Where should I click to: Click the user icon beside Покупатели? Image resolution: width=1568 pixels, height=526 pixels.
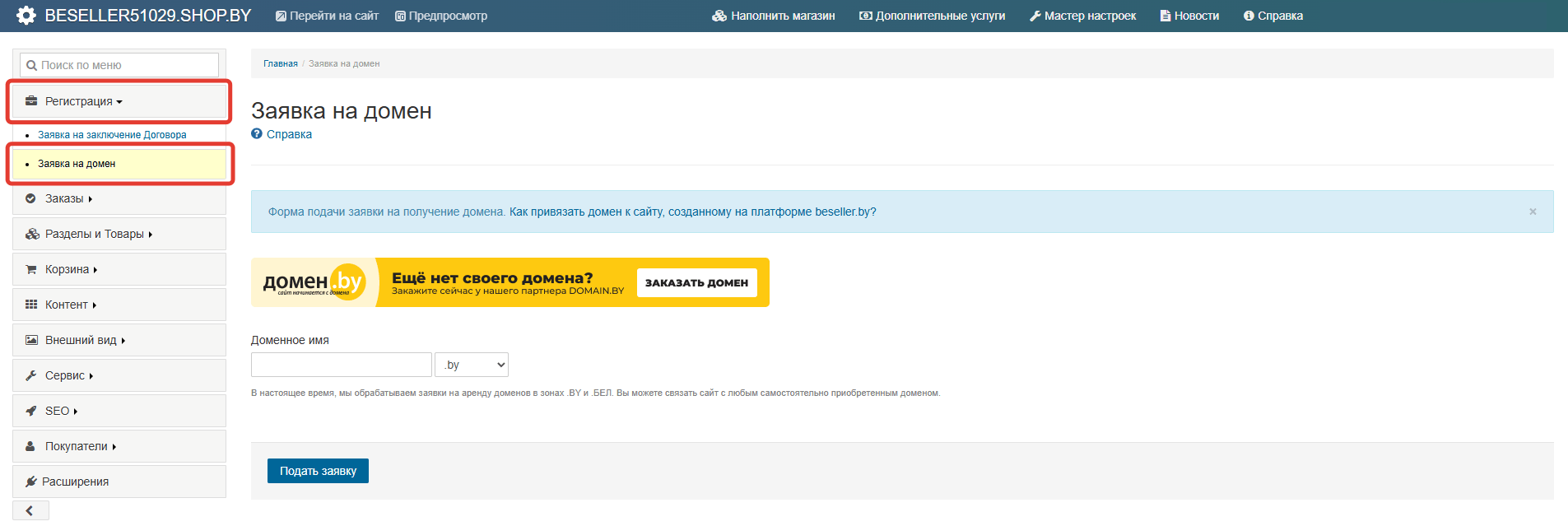30,446
